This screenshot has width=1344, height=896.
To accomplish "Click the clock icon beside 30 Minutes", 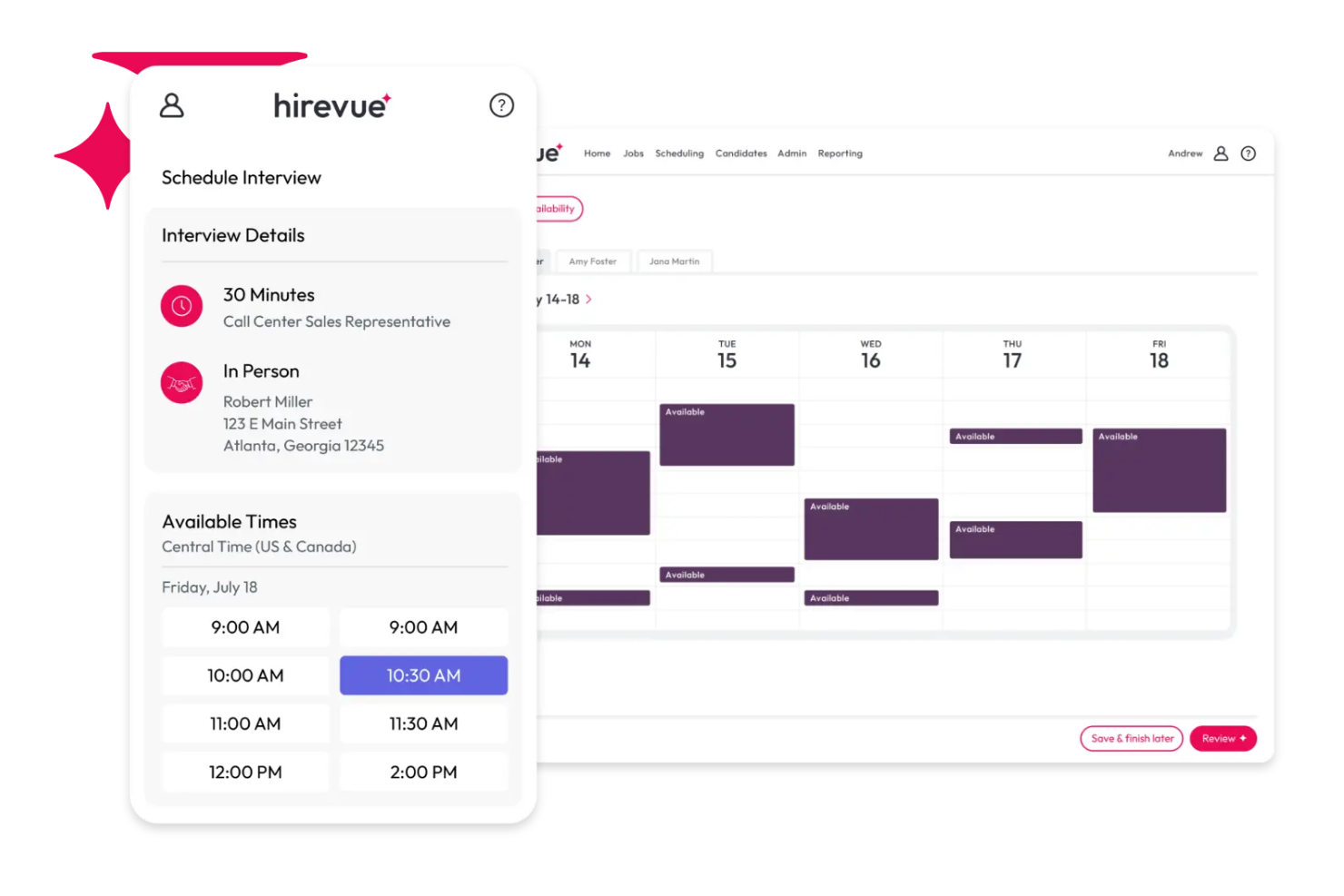I will [181, 306].
